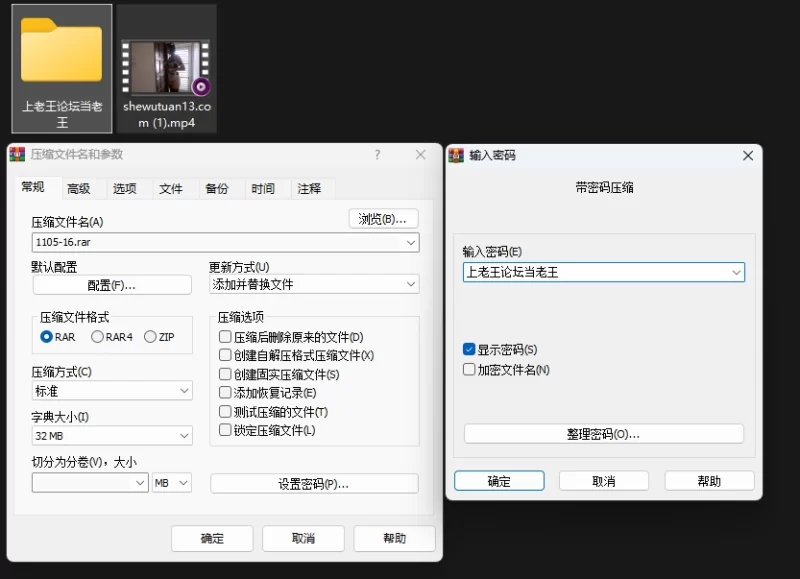The height and width of the screenshot is (579, 800).
Task: Click the 浏览(B)... button
Action: [383, 219]
